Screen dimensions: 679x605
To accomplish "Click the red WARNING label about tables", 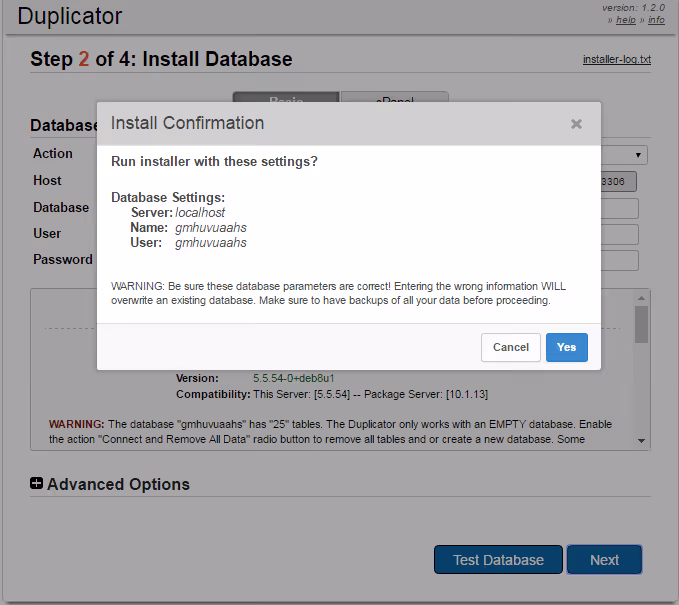I will pos(76,424).
